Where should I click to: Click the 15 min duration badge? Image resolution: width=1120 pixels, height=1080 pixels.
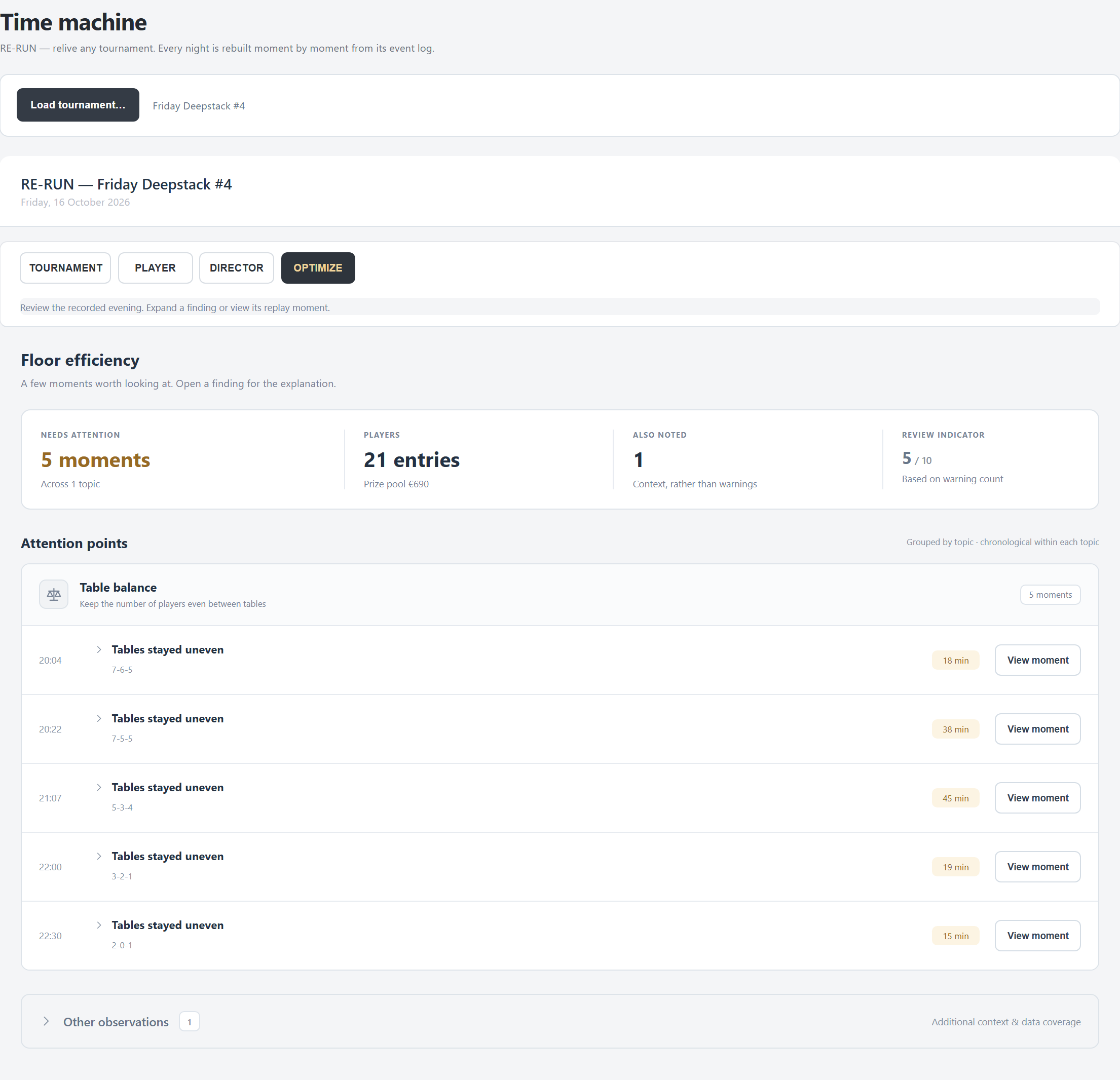point(955,936)
